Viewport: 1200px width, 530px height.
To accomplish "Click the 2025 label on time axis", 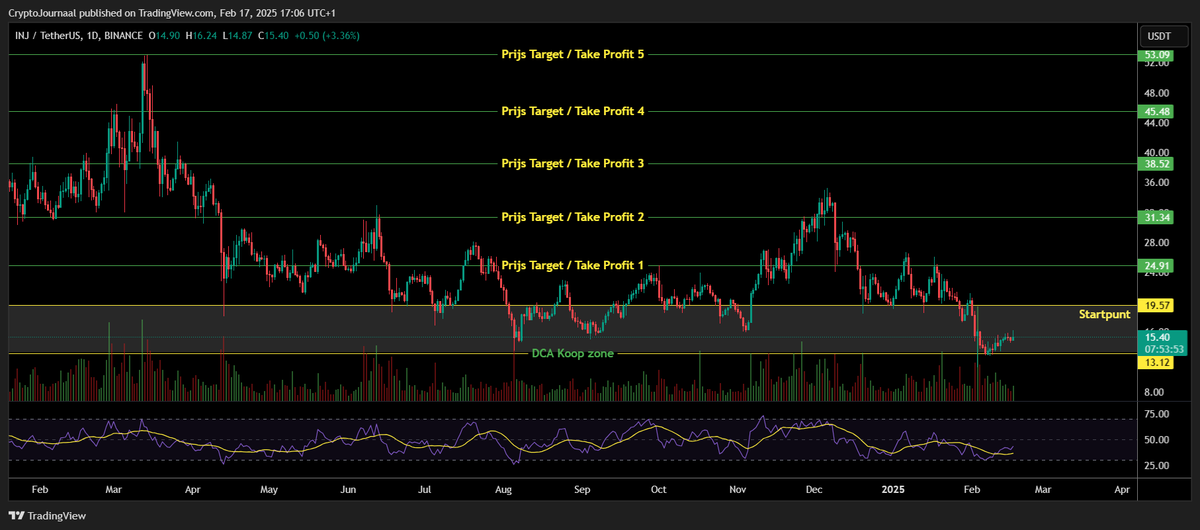I will pyautogui.click(x=893, y=491).
